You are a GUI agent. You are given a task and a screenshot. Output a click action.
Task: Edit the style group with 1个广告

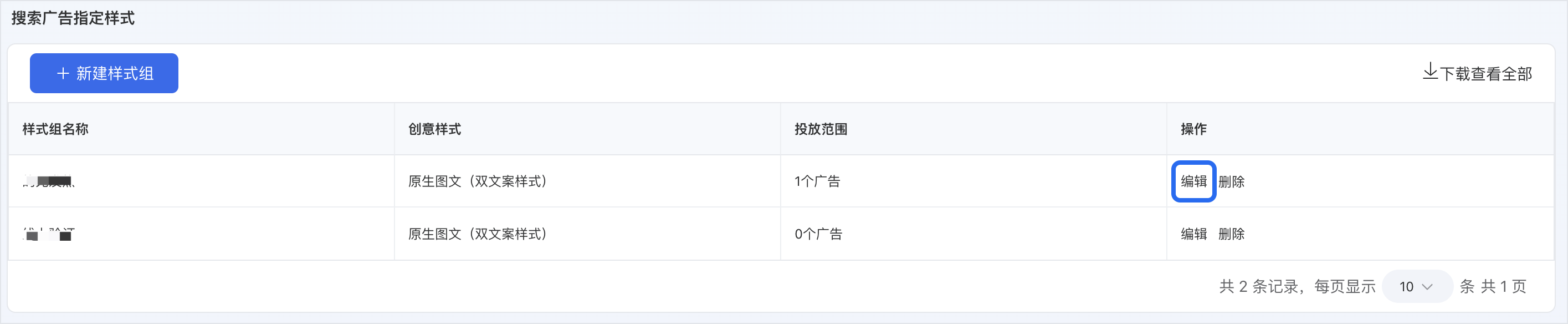point(1193,181)
